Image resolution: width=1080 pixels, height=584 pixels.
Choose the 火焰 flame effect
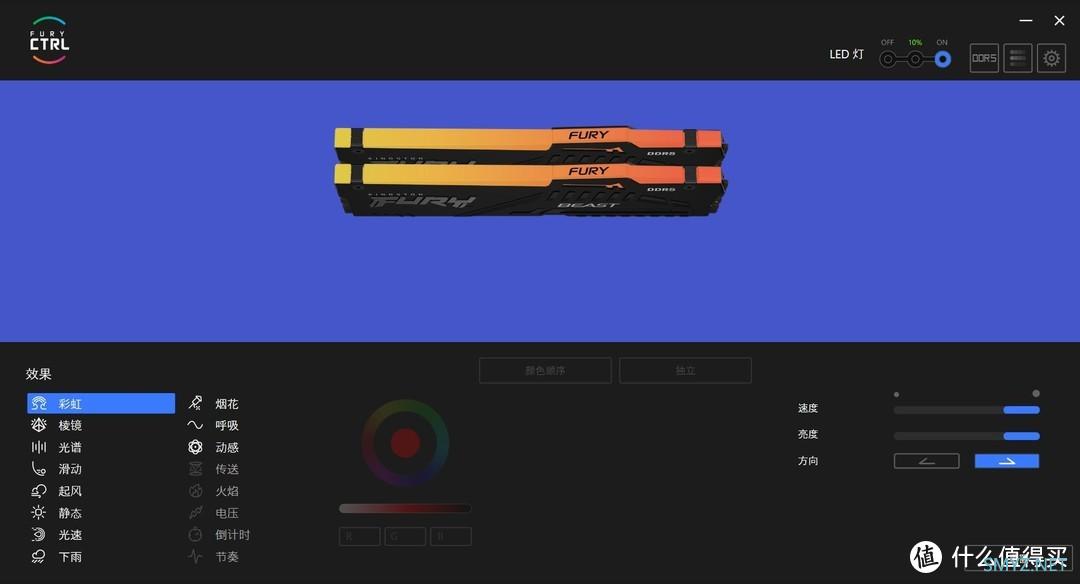[x=214, y=491]
